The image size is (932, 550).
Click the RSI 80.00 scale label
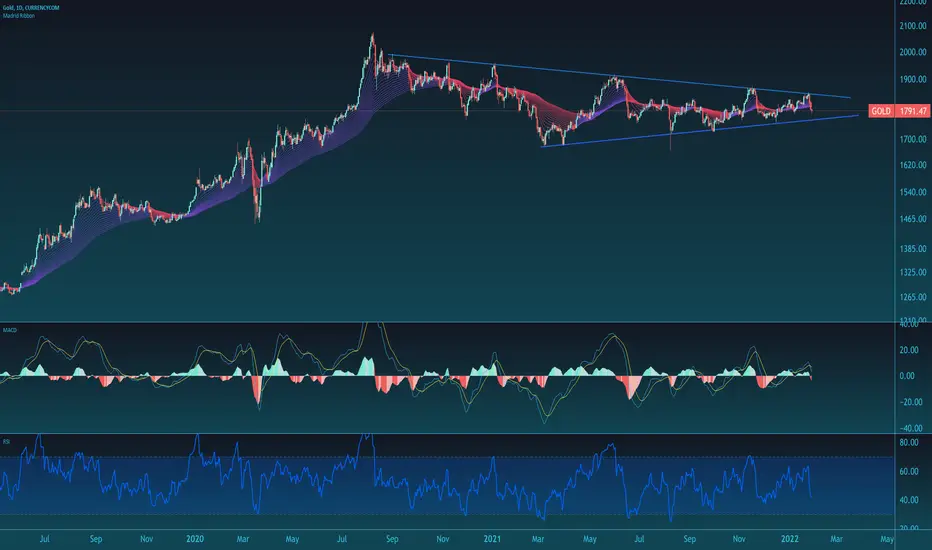point(909,442)
